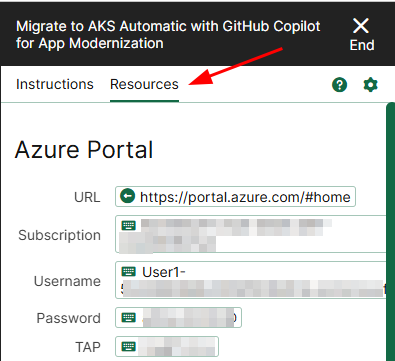Click the Azure Portal heading

tap(84, 150)
